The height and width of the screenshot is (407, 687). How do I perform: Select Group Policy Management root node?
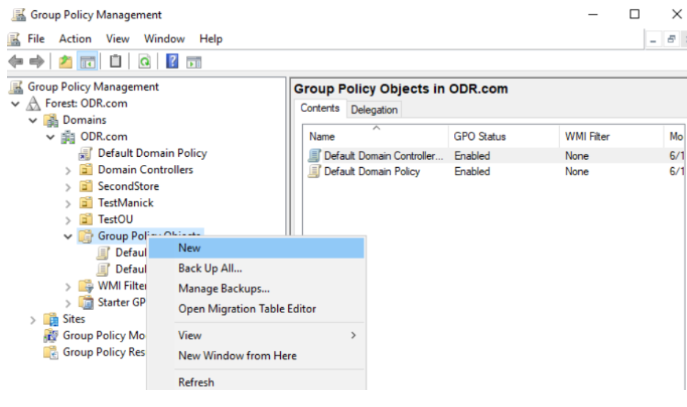point(93,87)
